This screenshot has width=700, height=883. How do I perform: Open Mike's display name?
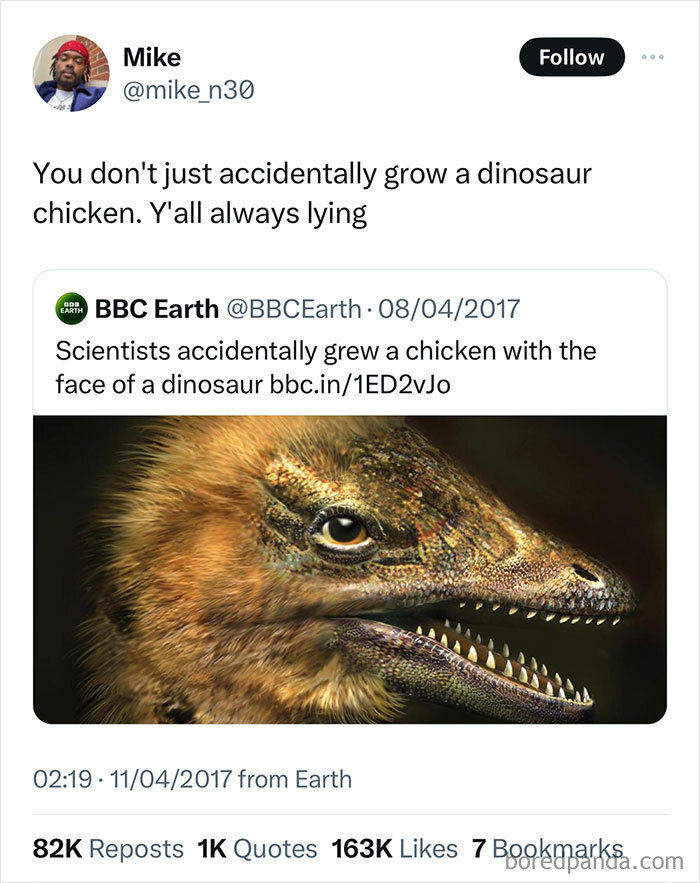click(x=150, y=57)
